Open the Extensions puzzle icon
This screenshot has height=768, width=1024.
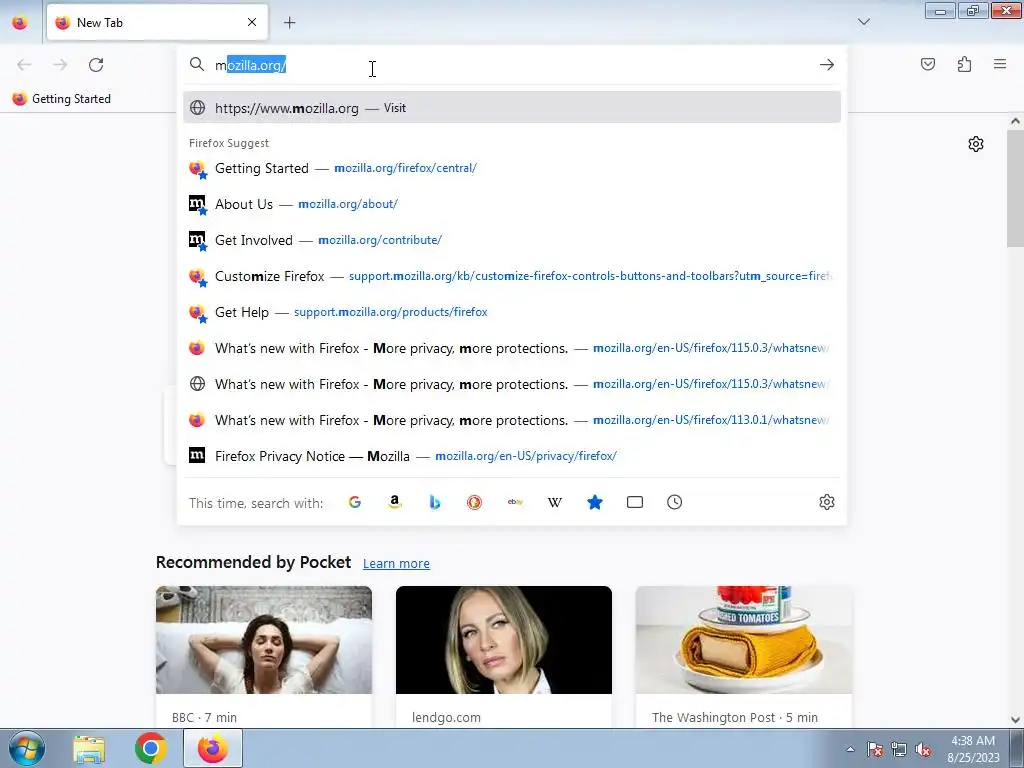(x=964, y=64)
